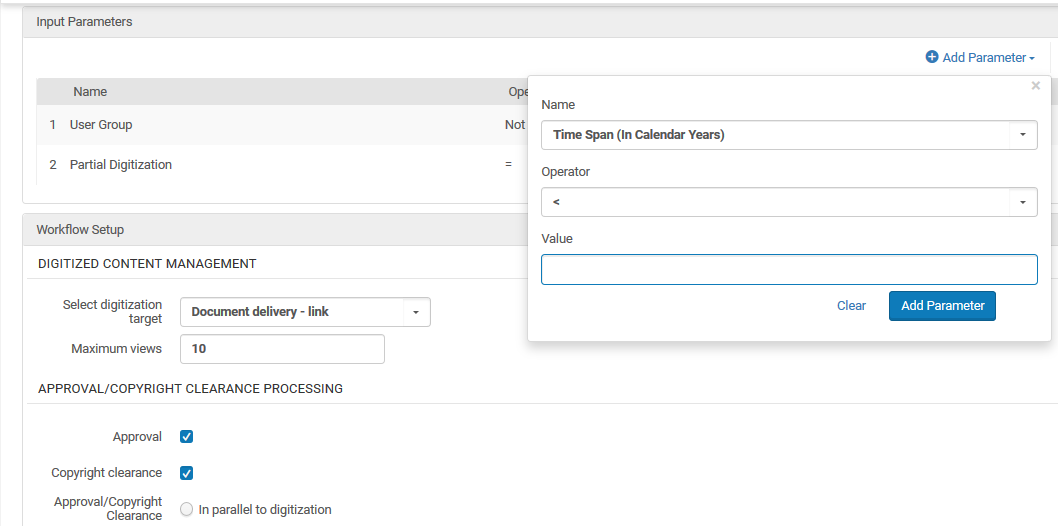Click the plus icon beside Add Parameter
This screenshot has width=1058, height=526.
click(x=932, y=58)
